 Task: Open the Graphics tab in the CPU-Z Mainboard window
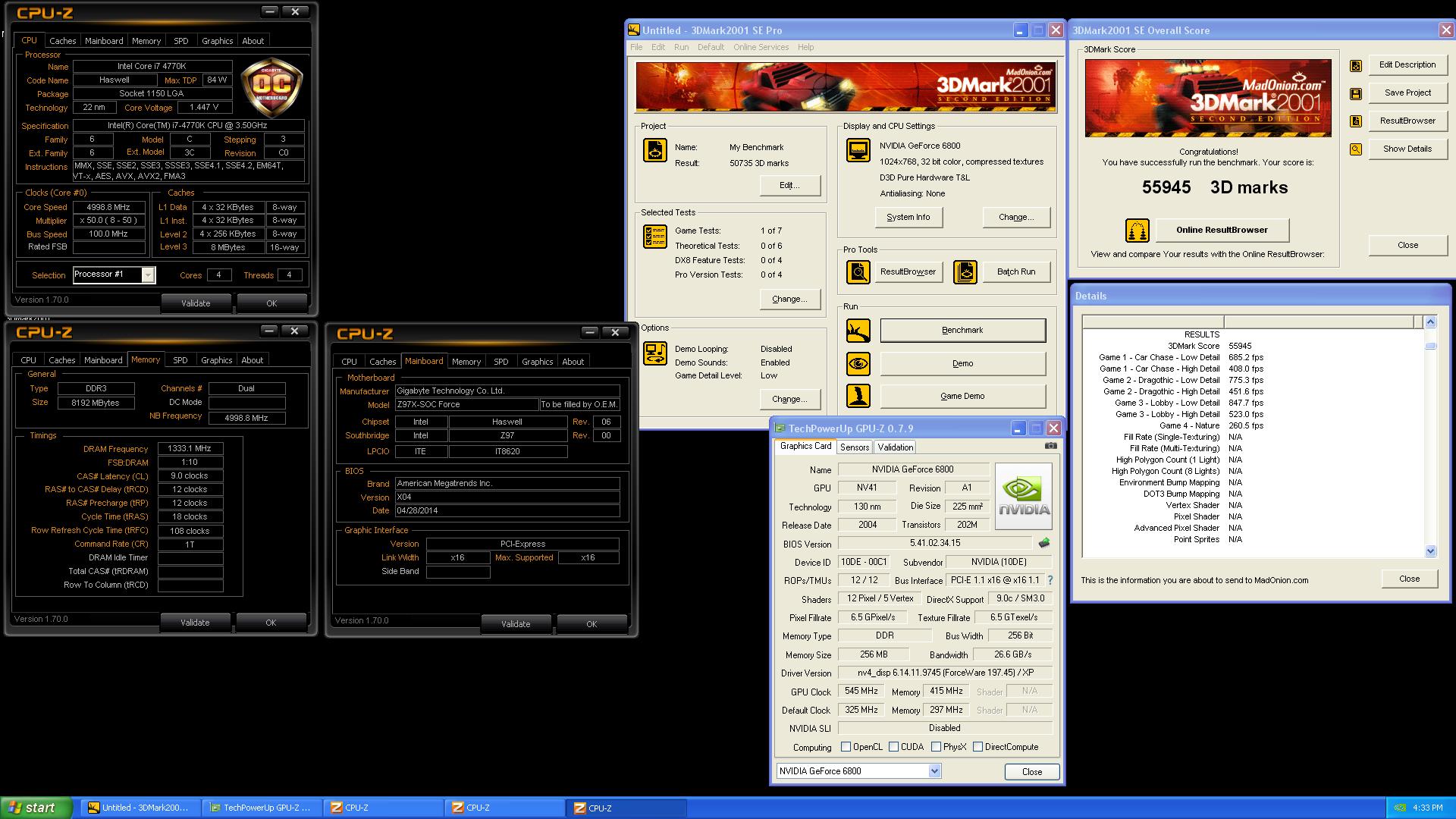[x=538, y=362]
